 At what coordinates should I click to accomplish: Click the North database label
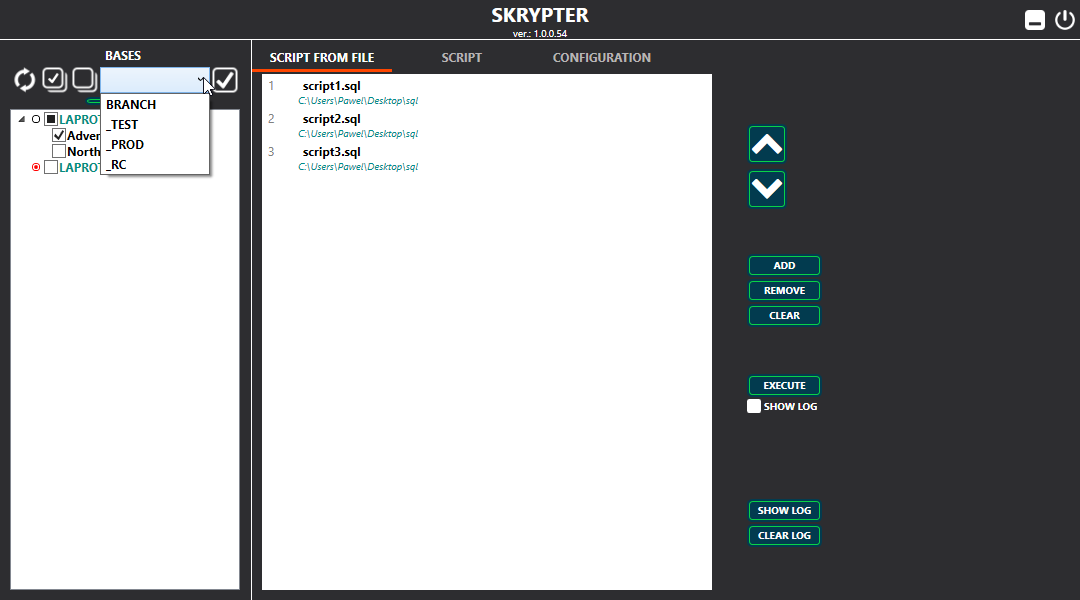[83, 152]
